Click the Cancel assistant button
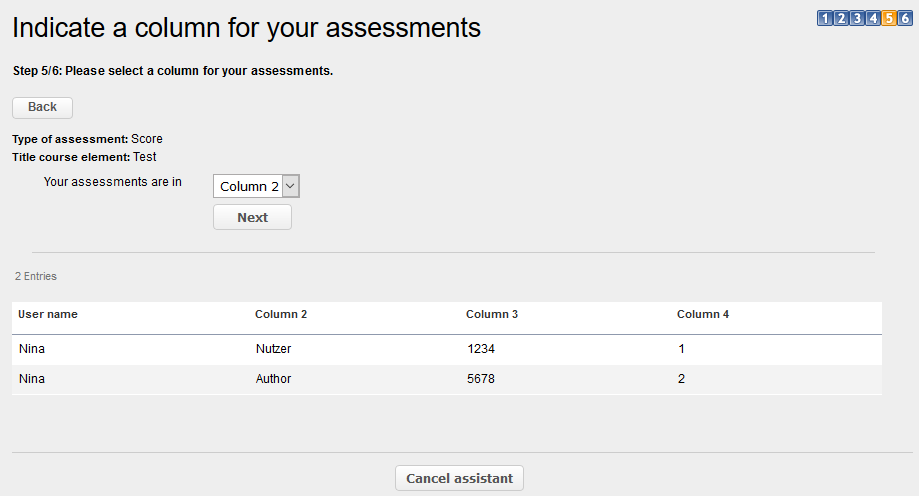Screen dimensions: 919x496 click(x=459, y=478)
